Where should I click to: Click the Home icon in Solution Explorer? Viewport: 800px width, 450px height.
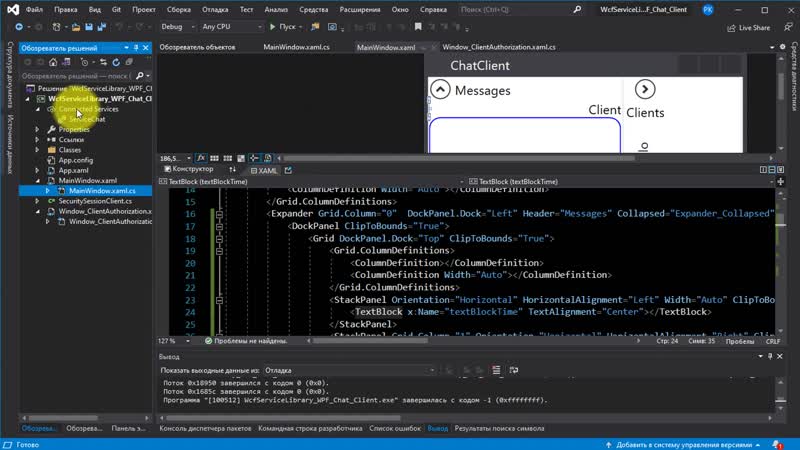(53, 62)
